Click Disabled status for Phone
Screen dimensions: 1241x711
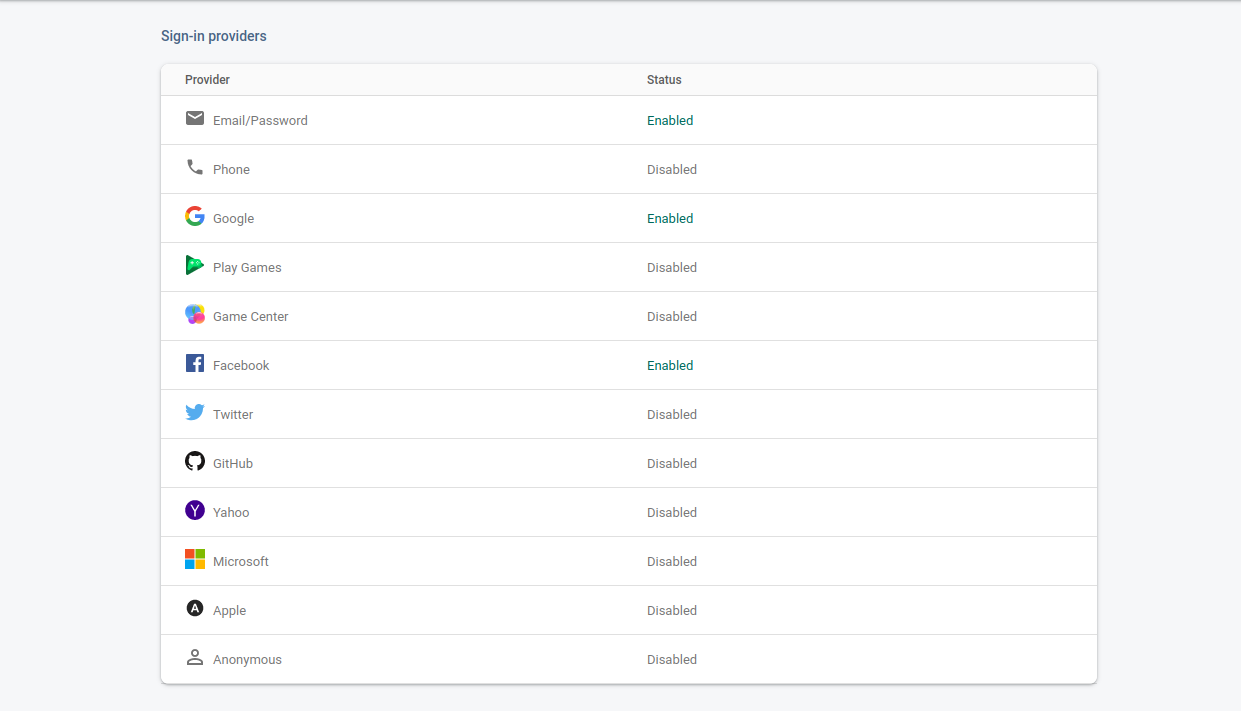(672, 169)
